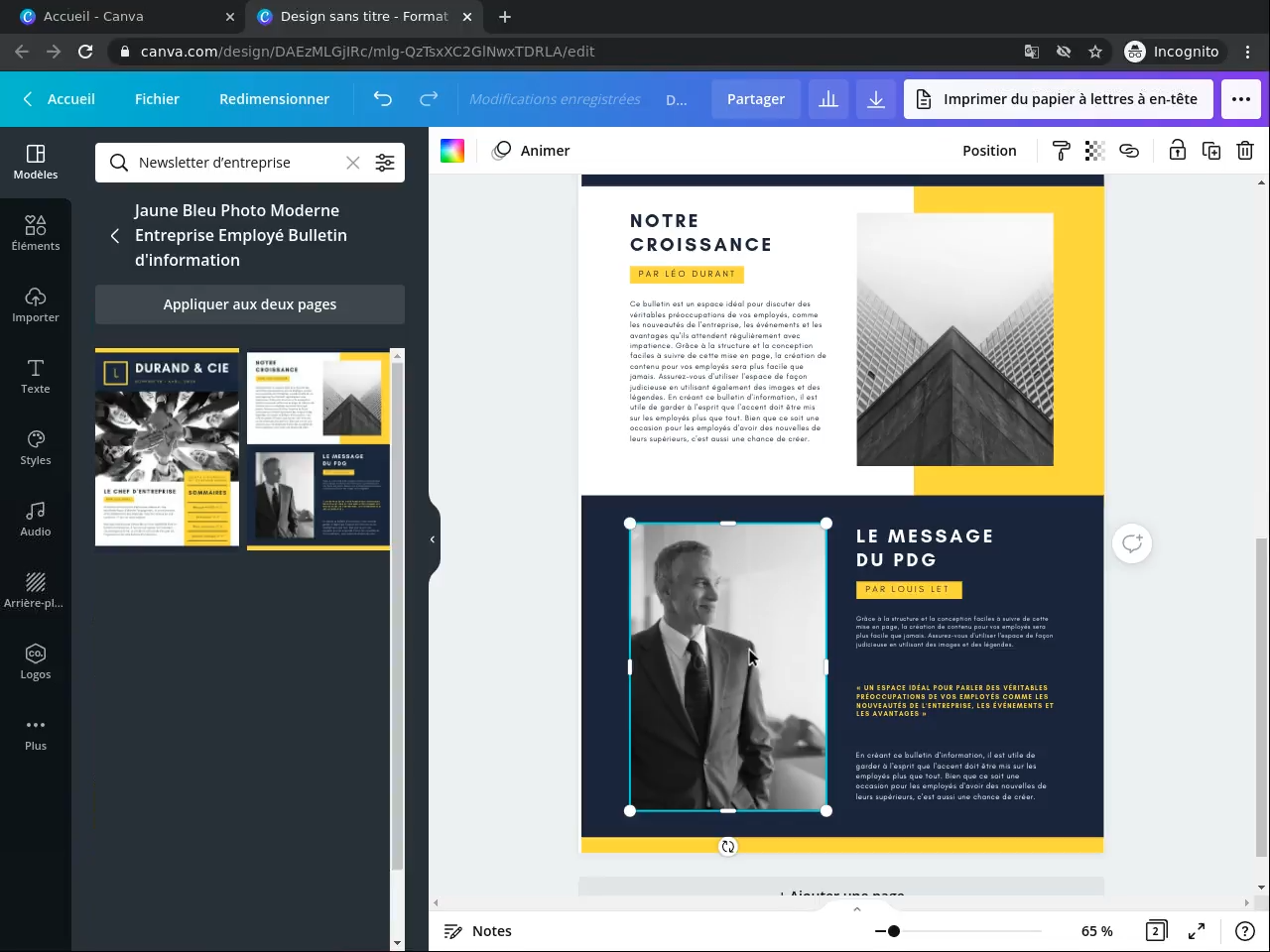Image resolution: width=1270 pixels, height=952 pixels.
Task: Switch to the Accueil - Canva browser tab
Action: (x=127, y=17)
